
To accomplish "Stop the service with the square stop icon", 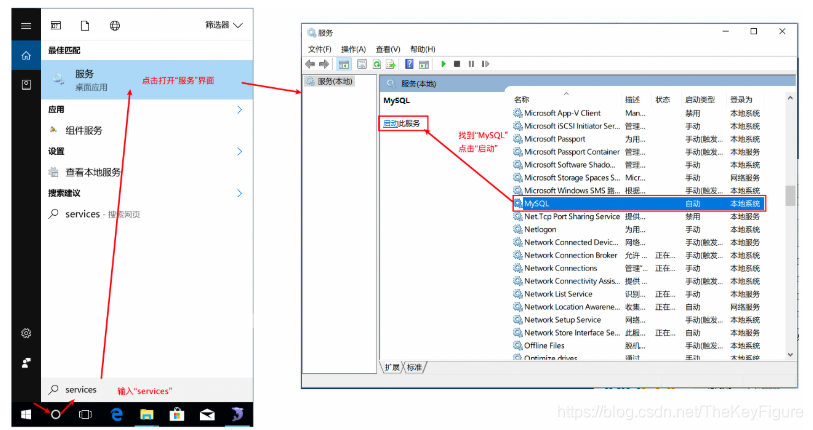I will coord(457,64).
